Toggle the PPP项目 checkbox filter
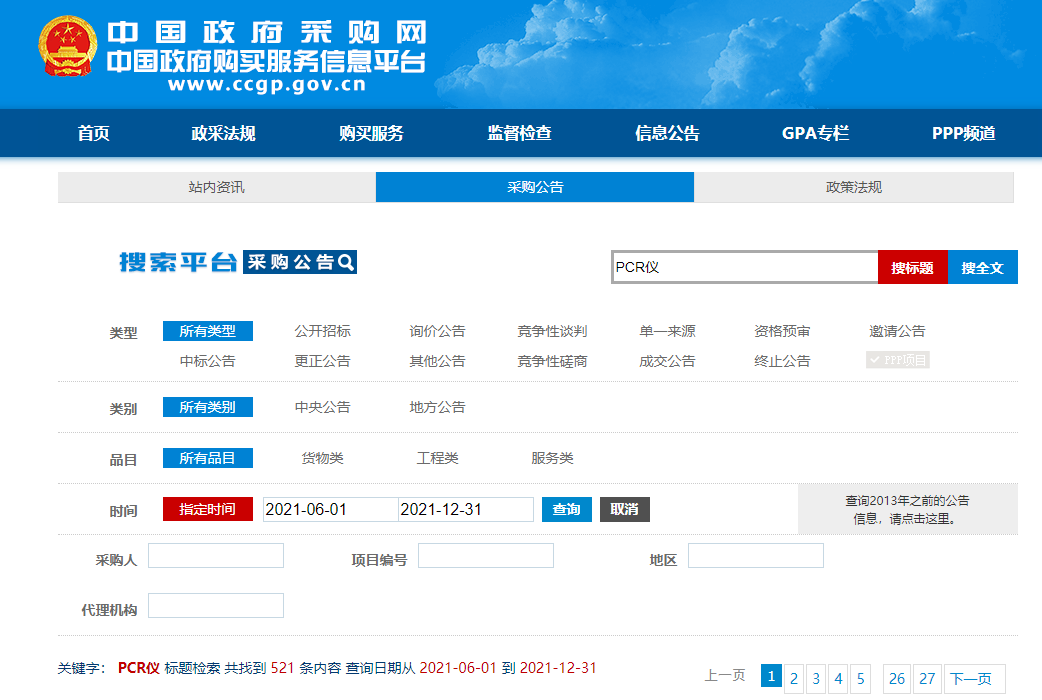Viewport: 1042px width, 700px height. tap(898, 360)
